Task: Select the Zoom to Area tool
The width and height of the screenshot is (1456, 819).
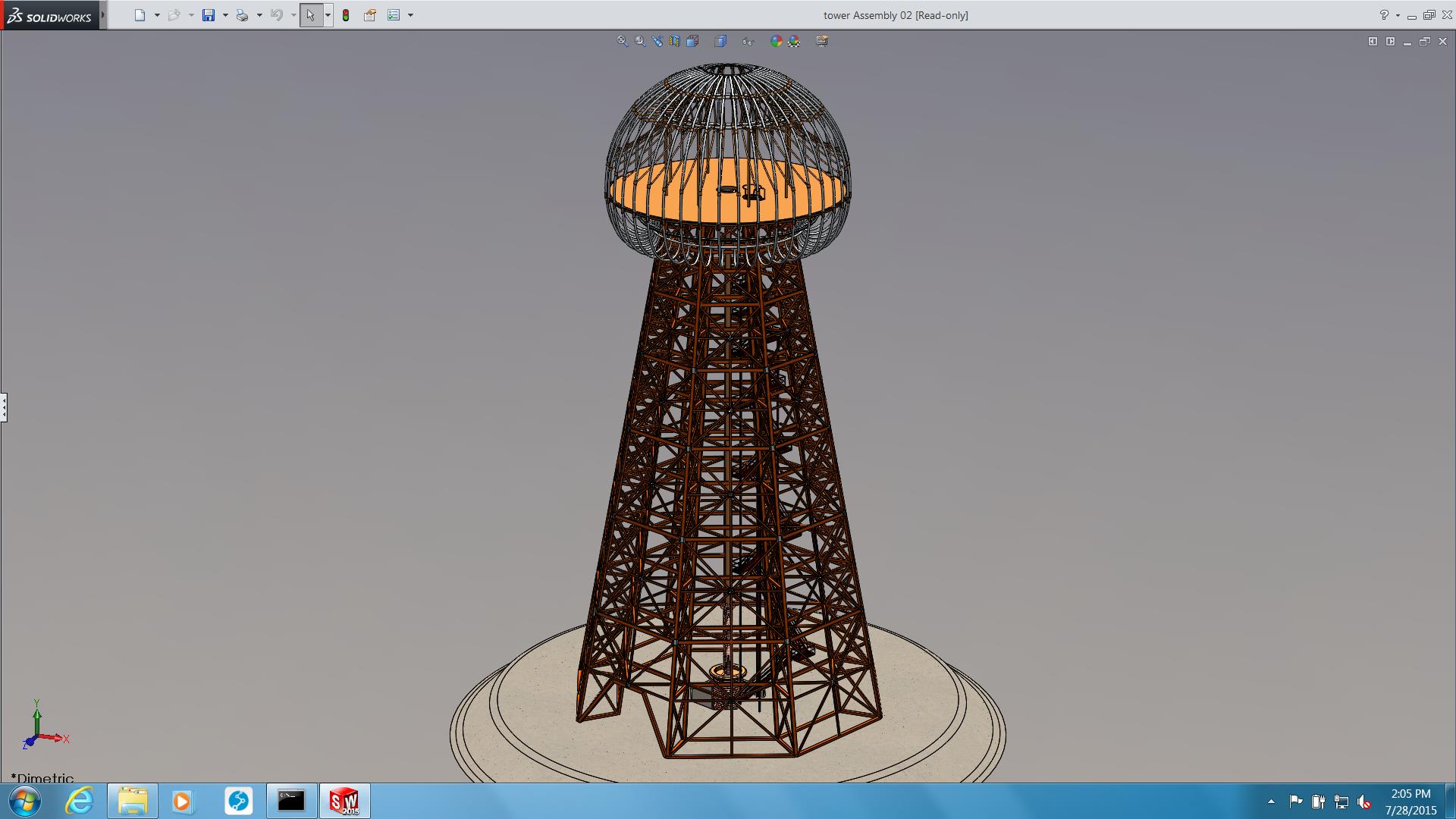Action: coord(640,41)
